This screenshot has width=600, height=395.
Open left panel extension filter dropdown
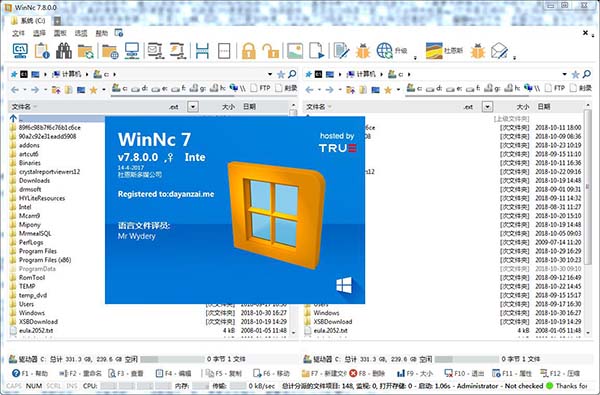193,106
